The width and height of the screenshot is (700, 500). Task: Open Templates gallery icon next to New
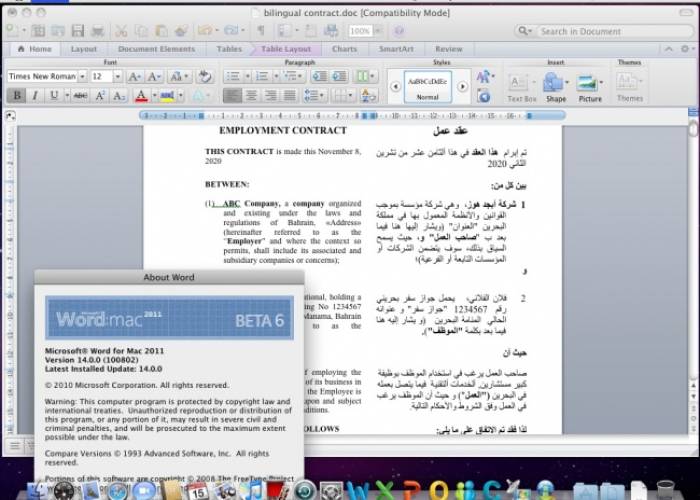click(38, 30)
